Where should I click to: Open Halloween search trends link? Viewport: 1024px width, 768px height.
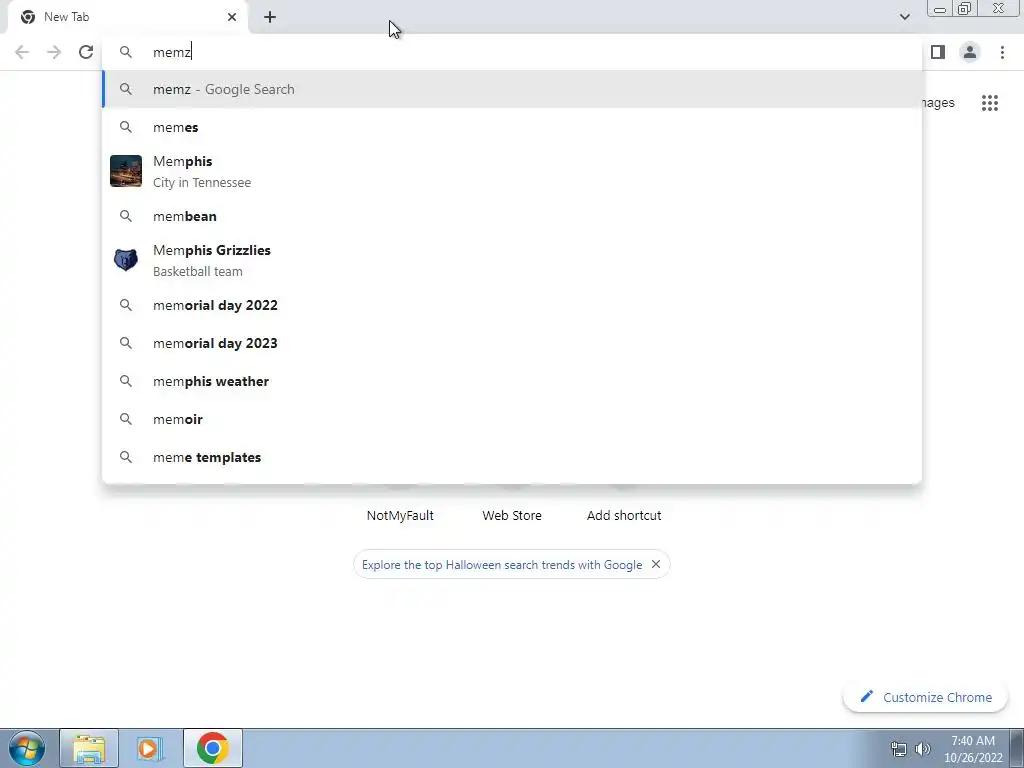(502, 565)
